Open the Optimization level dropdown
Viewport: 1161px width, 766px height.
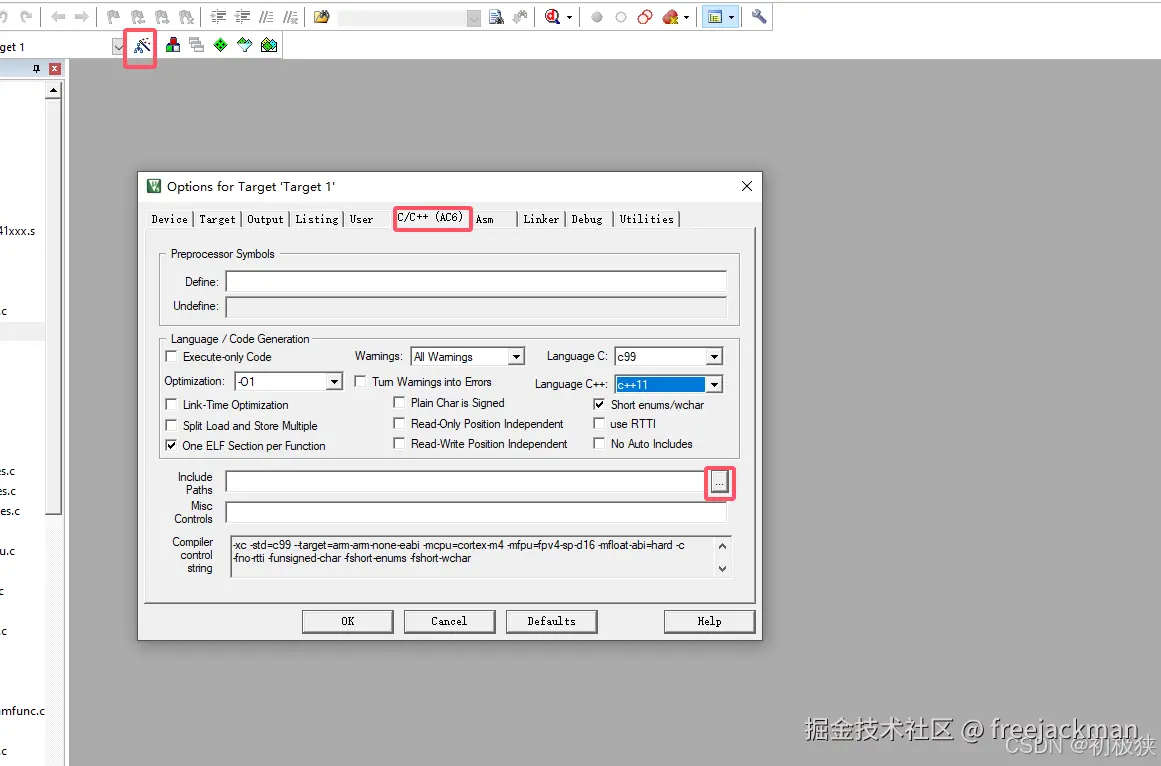click(335, 381)
